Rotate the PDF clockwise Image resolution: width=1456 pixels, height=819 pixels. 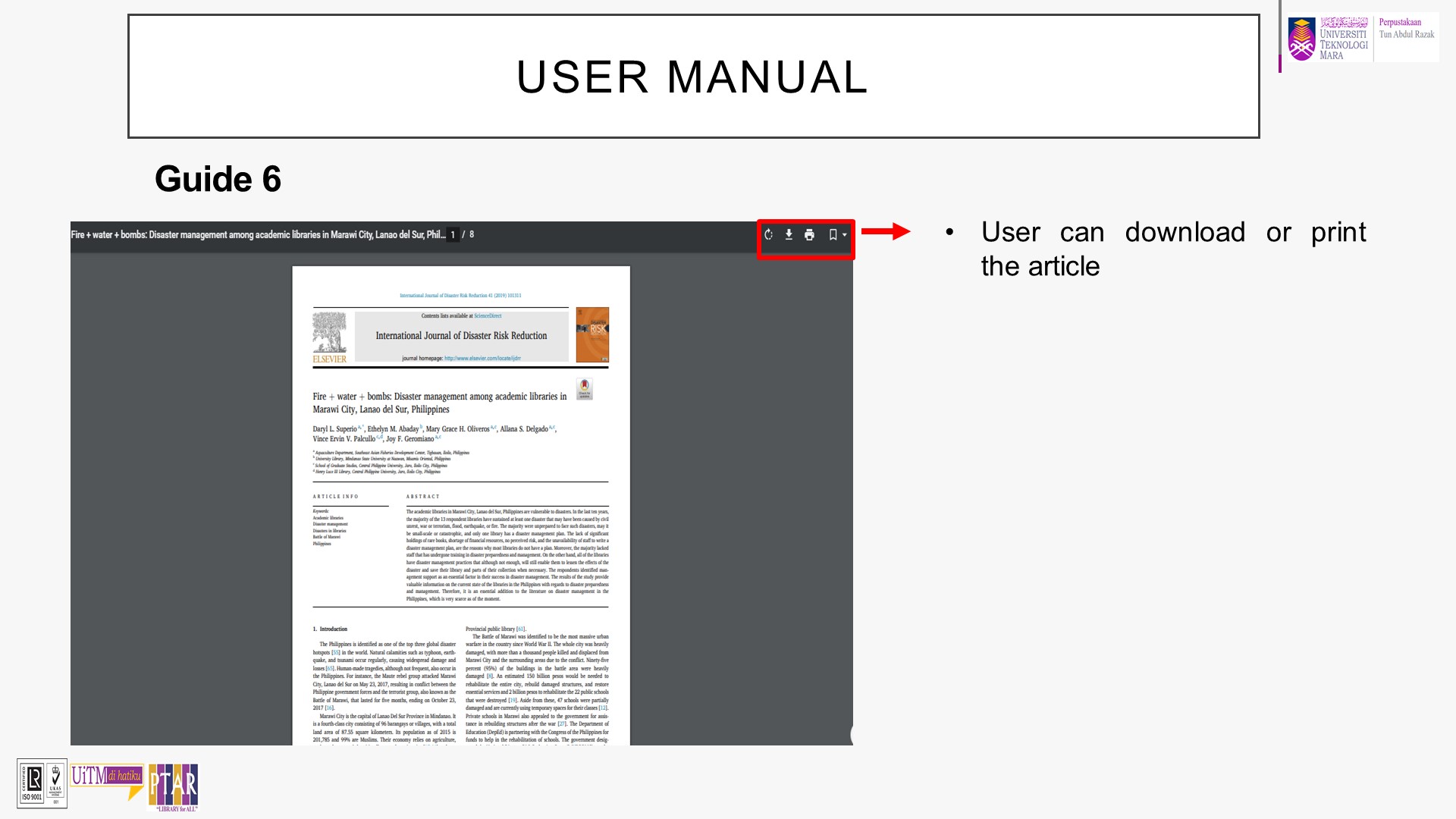[x=768, y=235]
